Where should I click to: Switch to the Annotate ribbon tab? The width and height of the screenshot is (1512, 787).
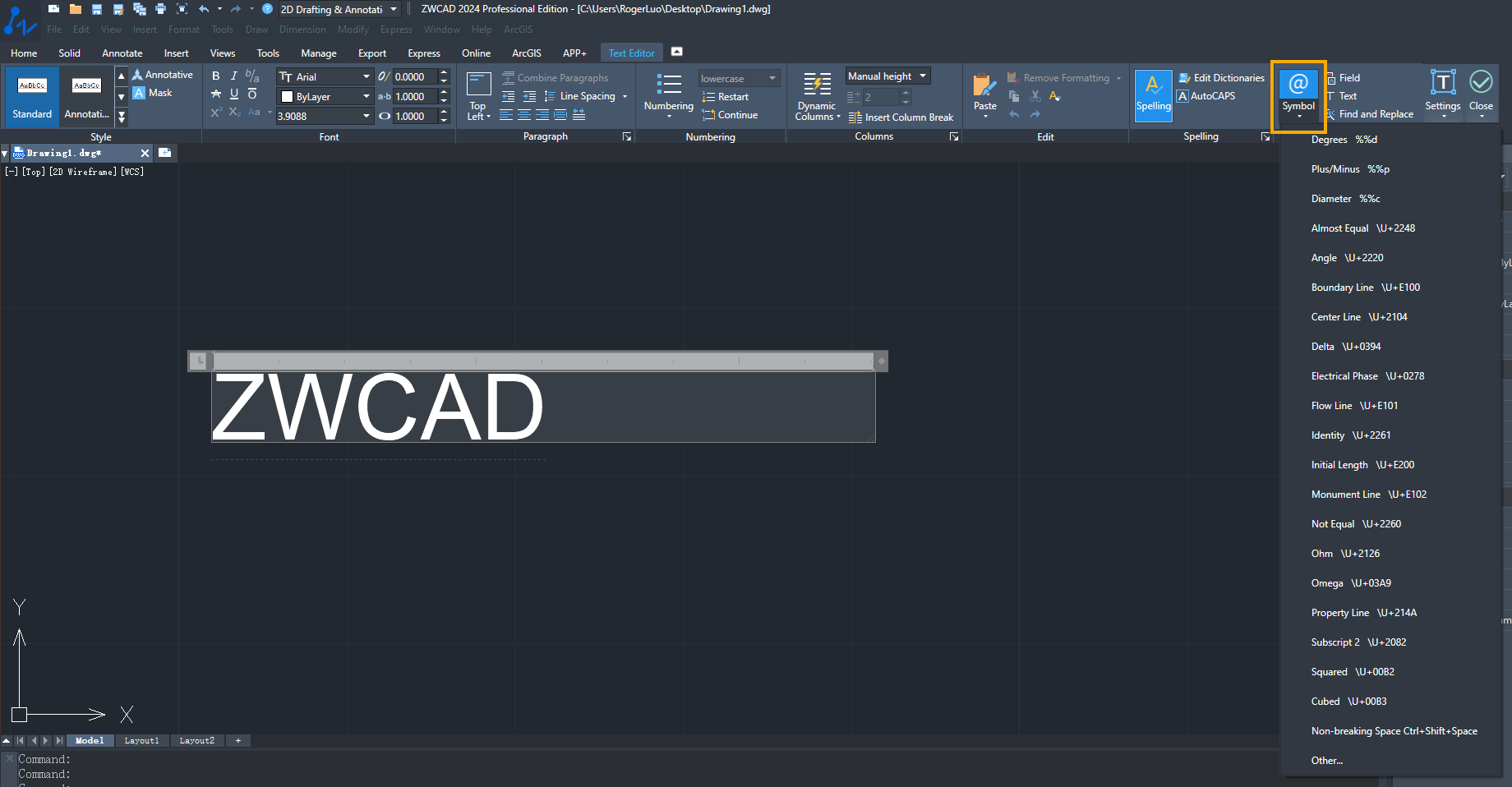(122, 53)
